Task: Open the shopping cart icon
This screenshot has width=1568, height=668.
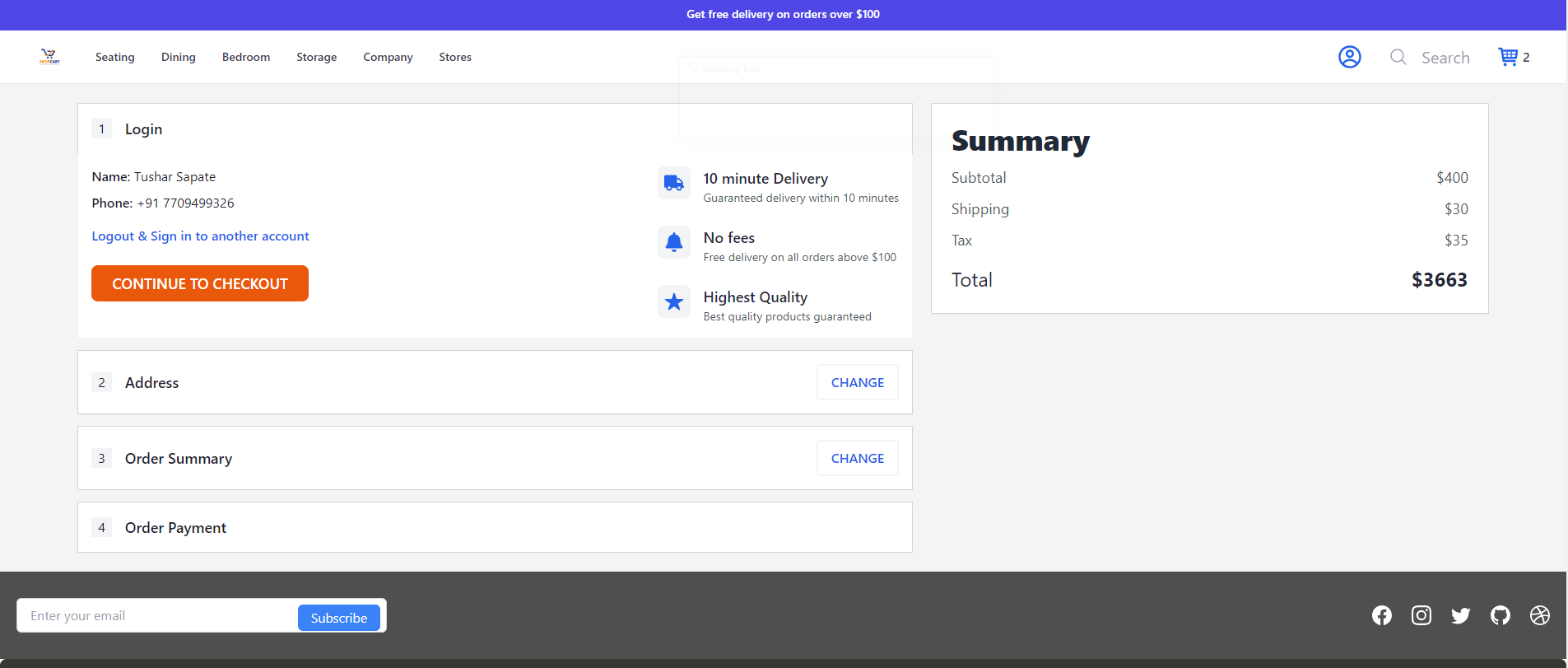Action: click(1508, 56)
